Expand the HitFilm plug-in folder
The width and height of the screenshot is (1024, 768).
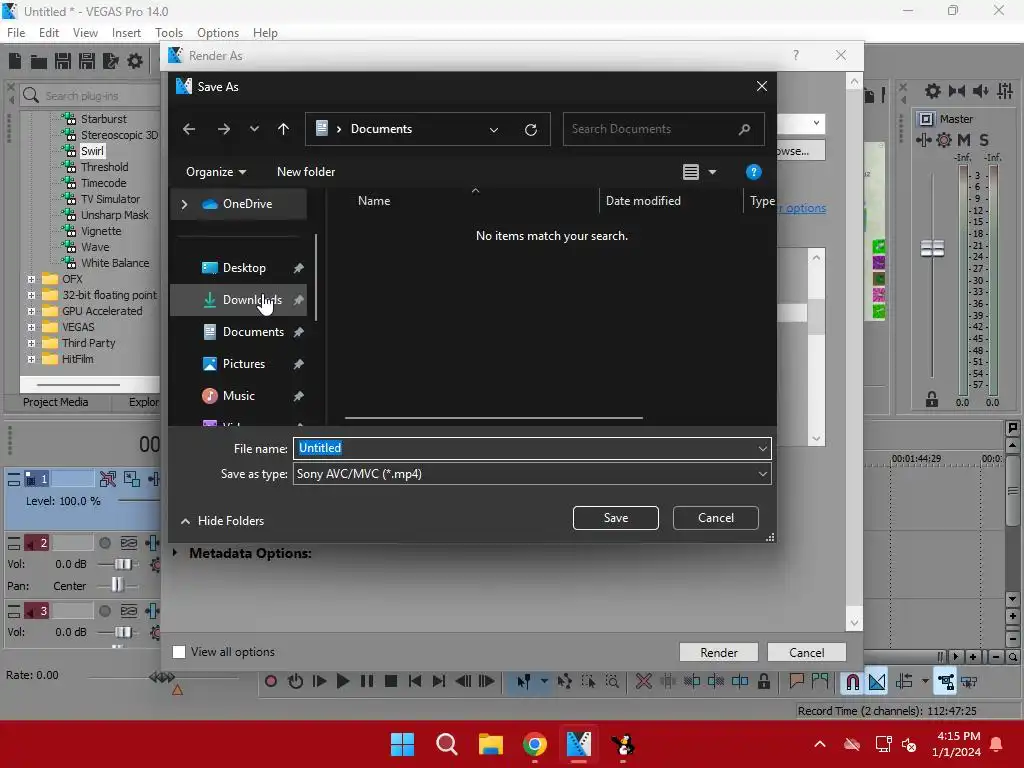[x=31, y=359]
